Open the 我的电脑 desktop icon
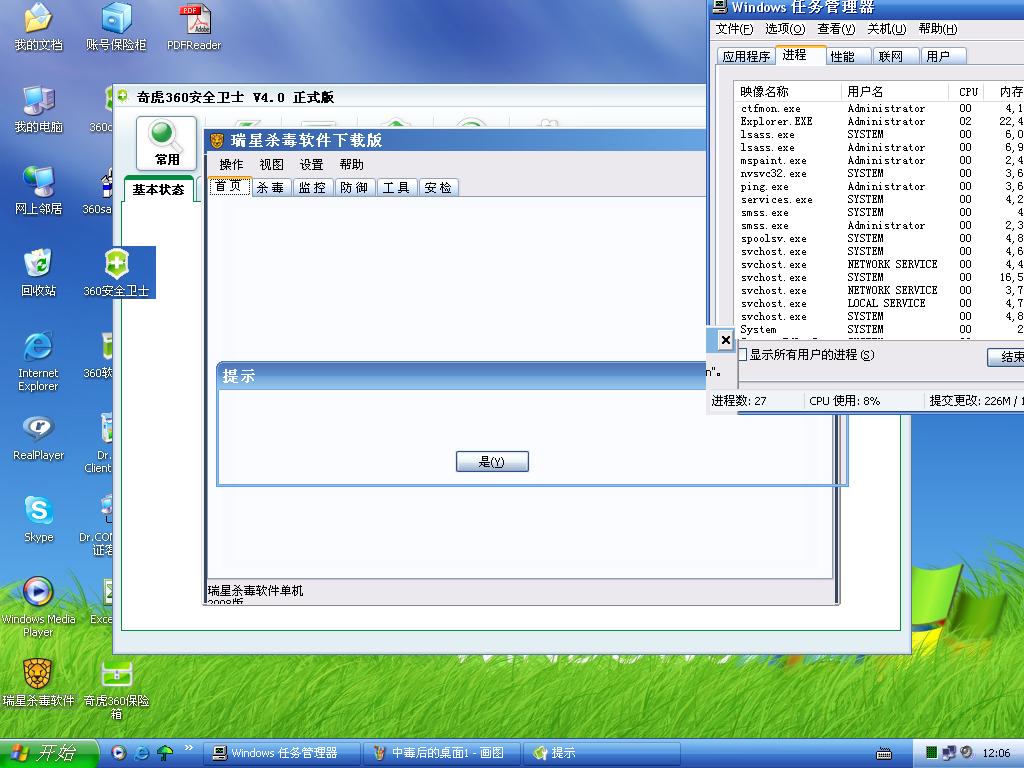1024x768 pixels. pyautogui.click(x=39, y=109)
